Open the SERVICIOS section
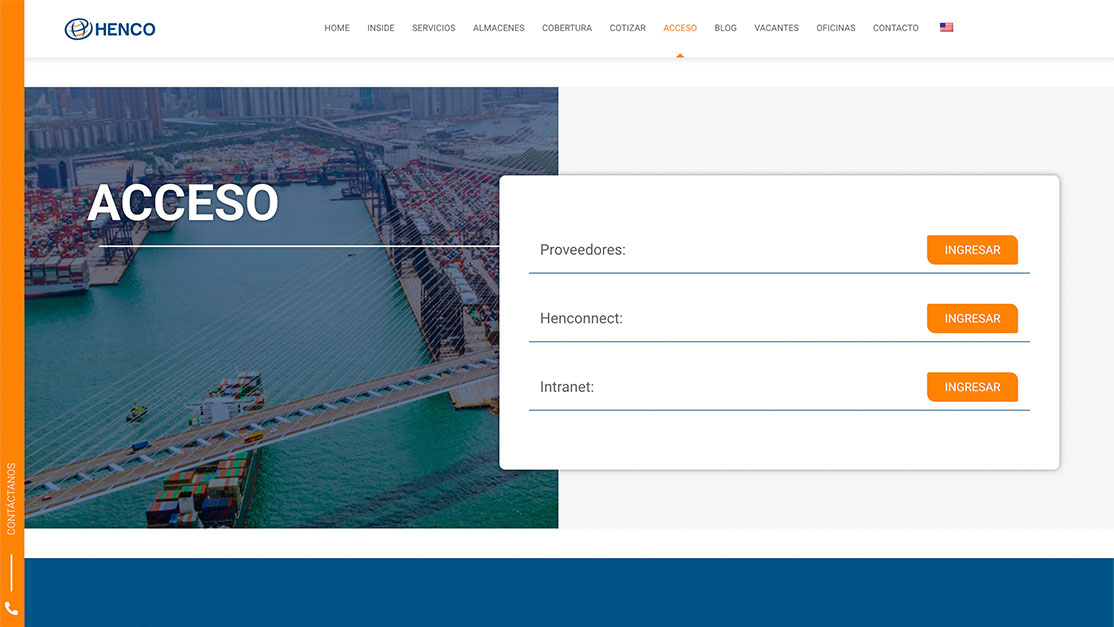Viewport: 1114px width, 627px height. click(433, 27)
